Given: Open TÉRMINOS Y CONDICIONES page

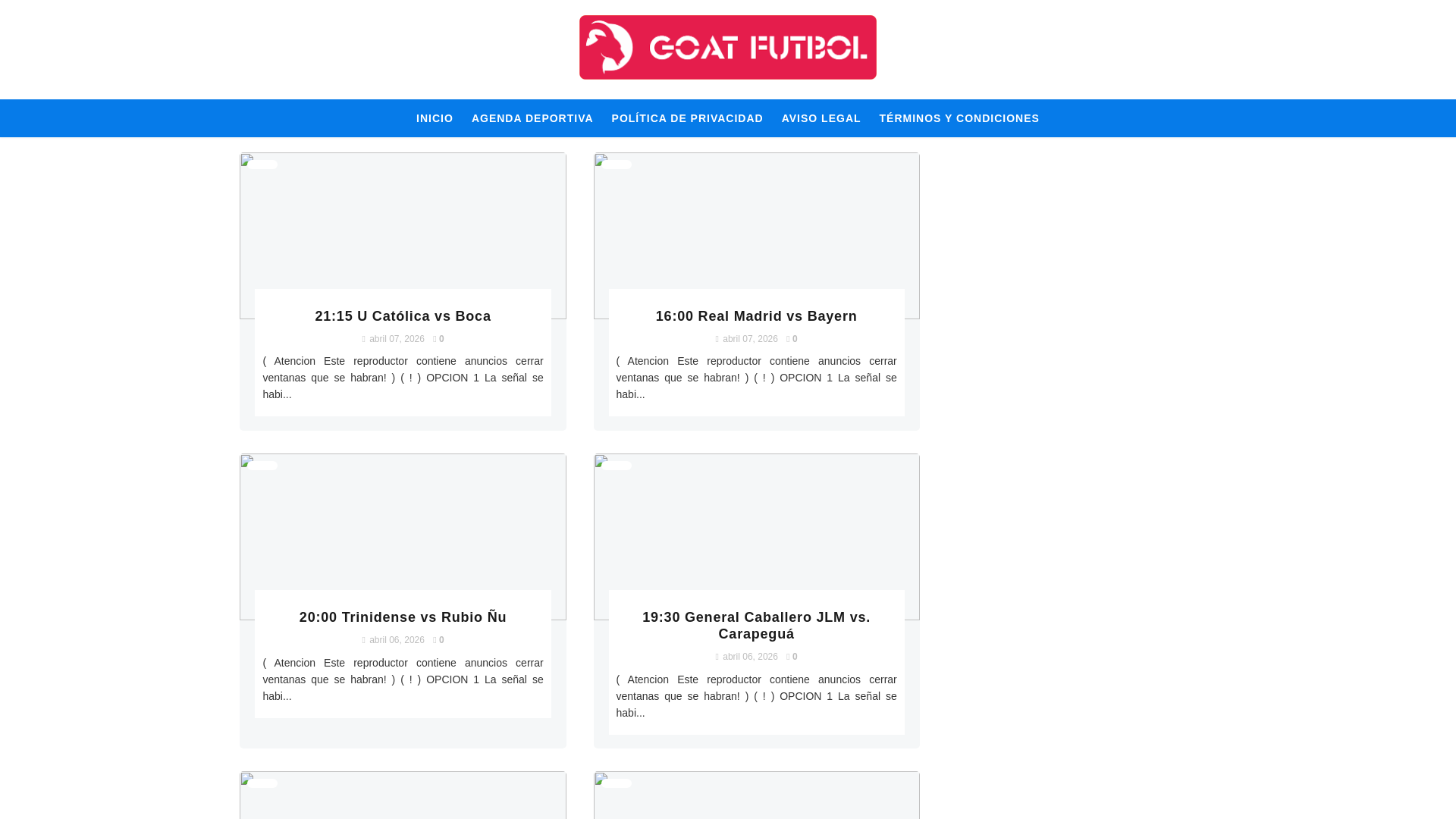Looking at the screenshot, I should (x=959, y=118).
